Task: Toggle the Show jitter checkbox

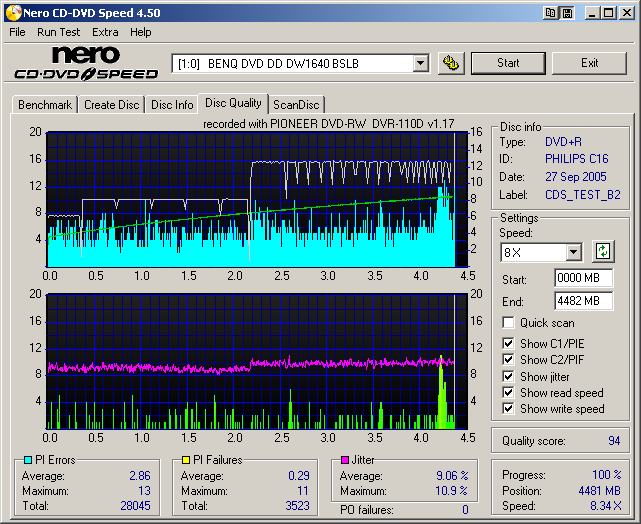Action: (x=509, y=376)
